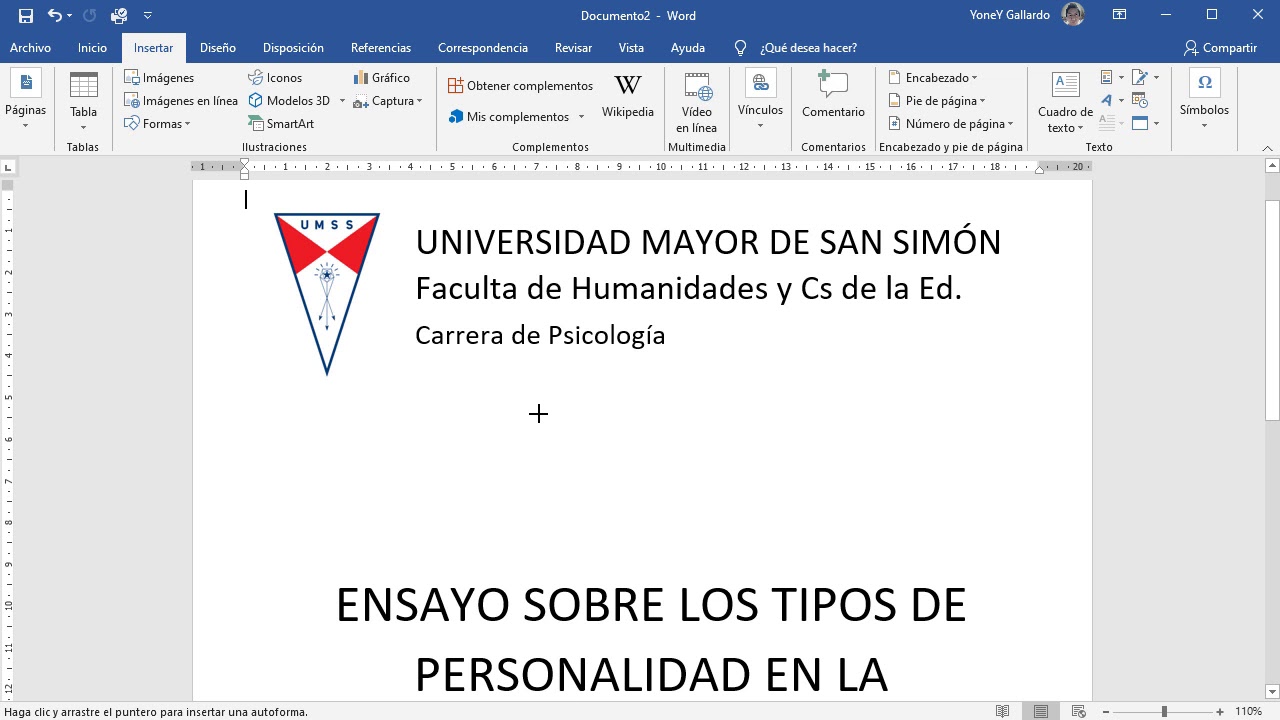Open the Tabla insert menu
Image resolution: width=1280 pixels, height=720 pixels.
coord(83,100)
